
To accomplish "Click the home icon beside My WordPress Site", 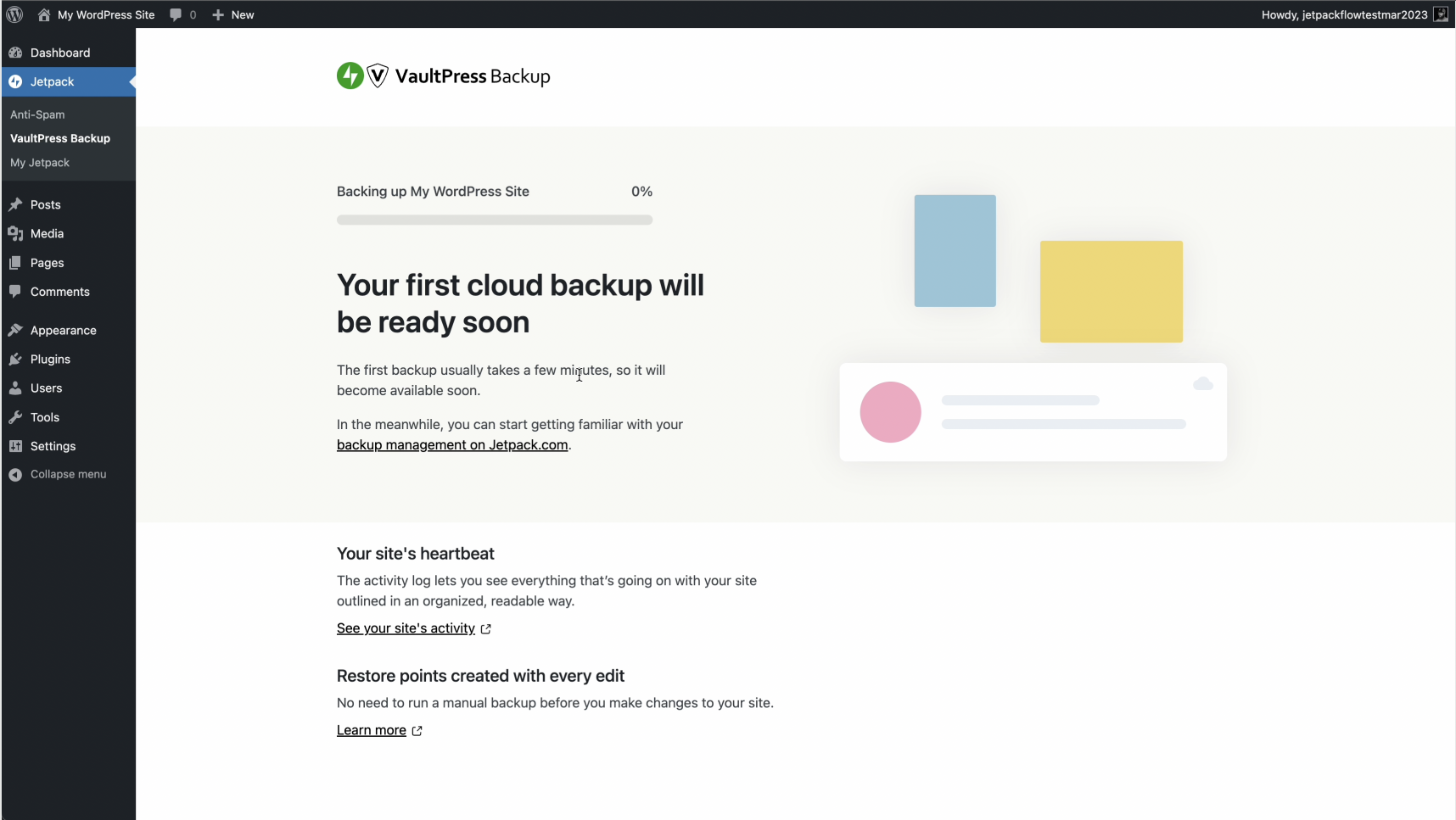I will [x=44, y=14].
